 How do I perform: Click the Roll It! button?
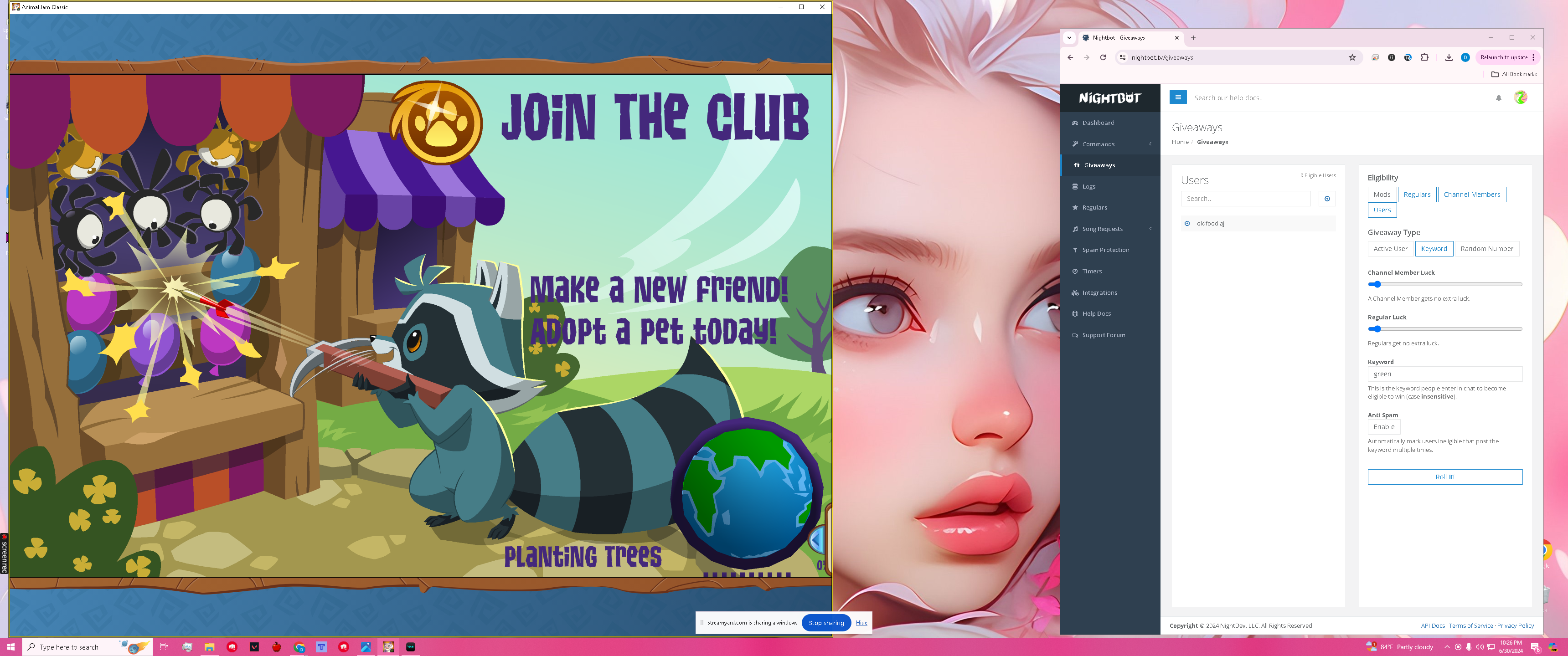click(x=1444, y=477)
